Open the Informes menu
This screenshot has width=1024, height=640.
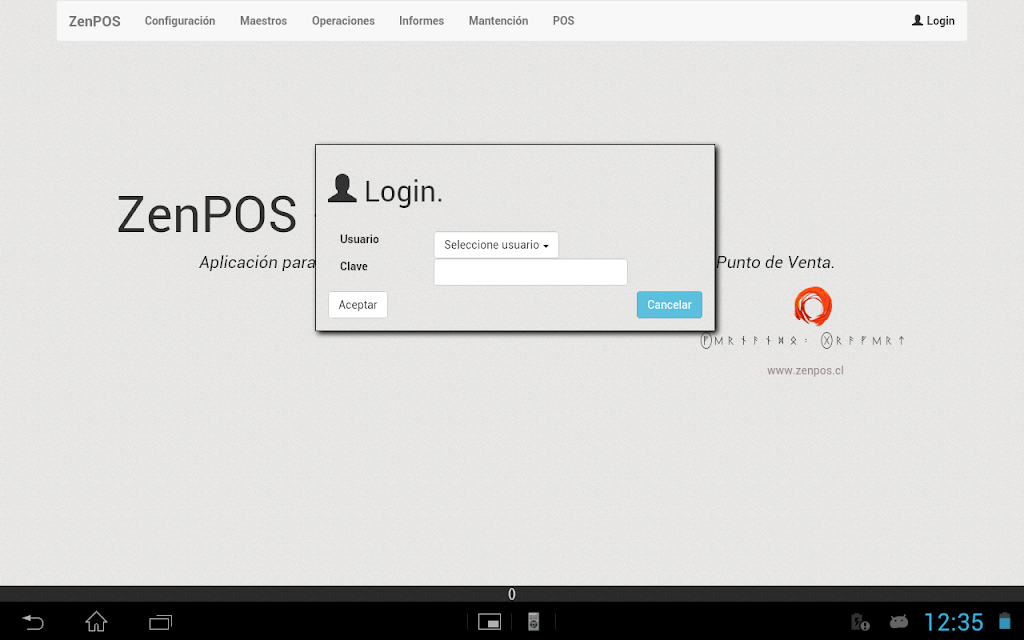click(x=421, y=21)
